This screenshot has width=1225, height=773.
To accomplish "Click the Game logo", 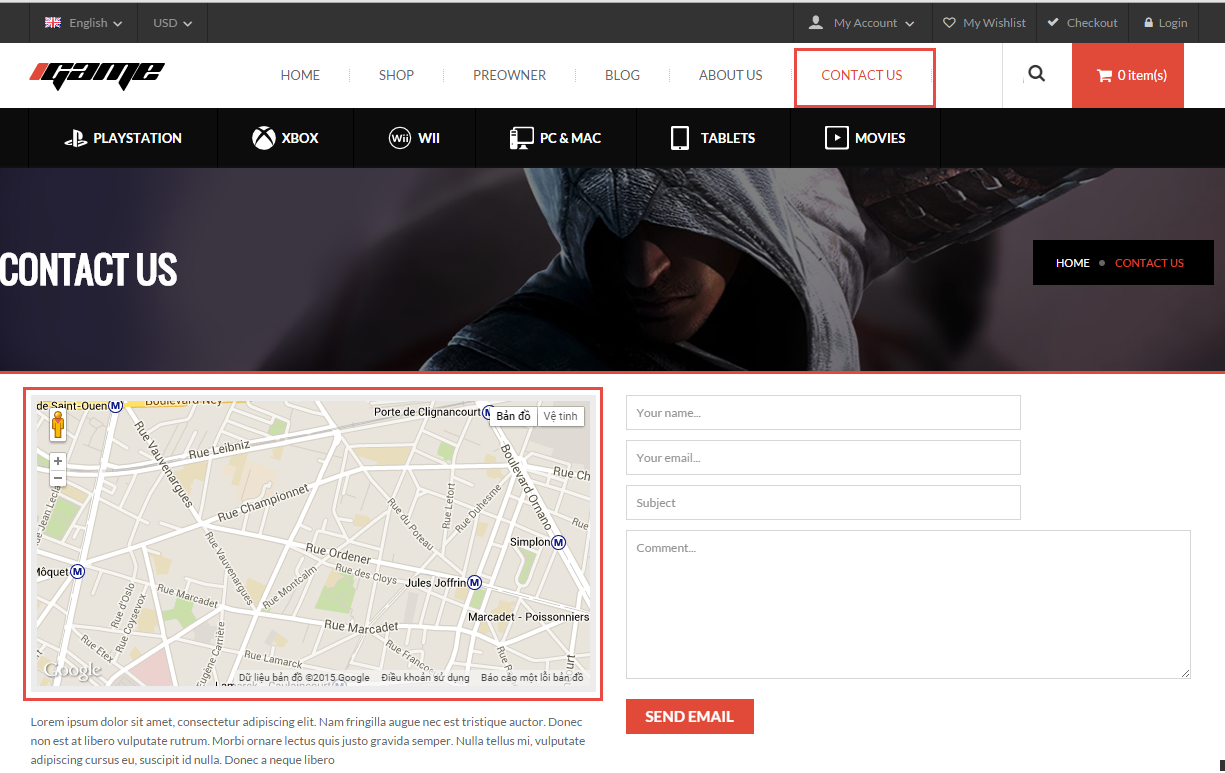I will coord(97,75).
